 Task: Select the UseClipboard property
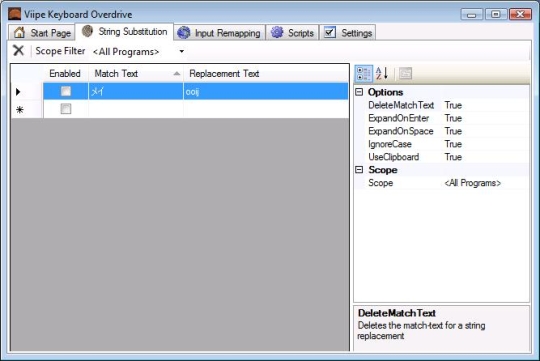394,157
